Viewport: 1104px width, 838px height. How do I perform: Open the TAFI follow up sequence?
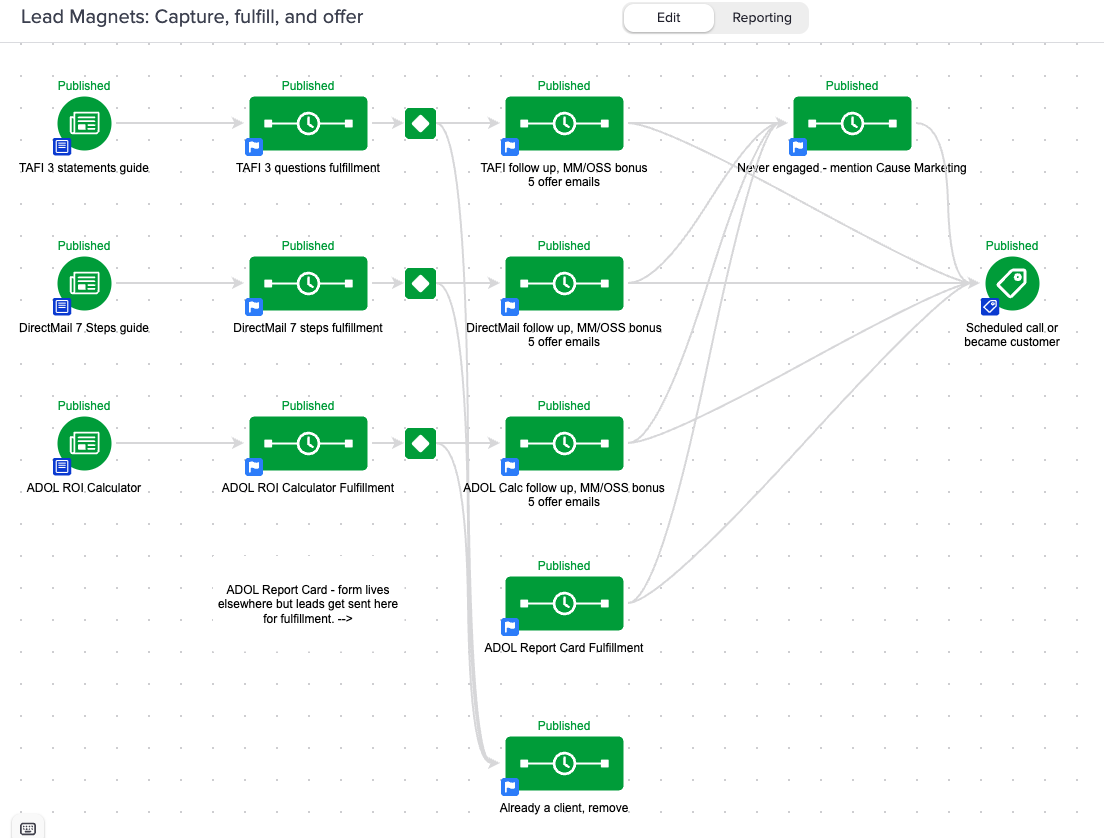coord(564,123)
